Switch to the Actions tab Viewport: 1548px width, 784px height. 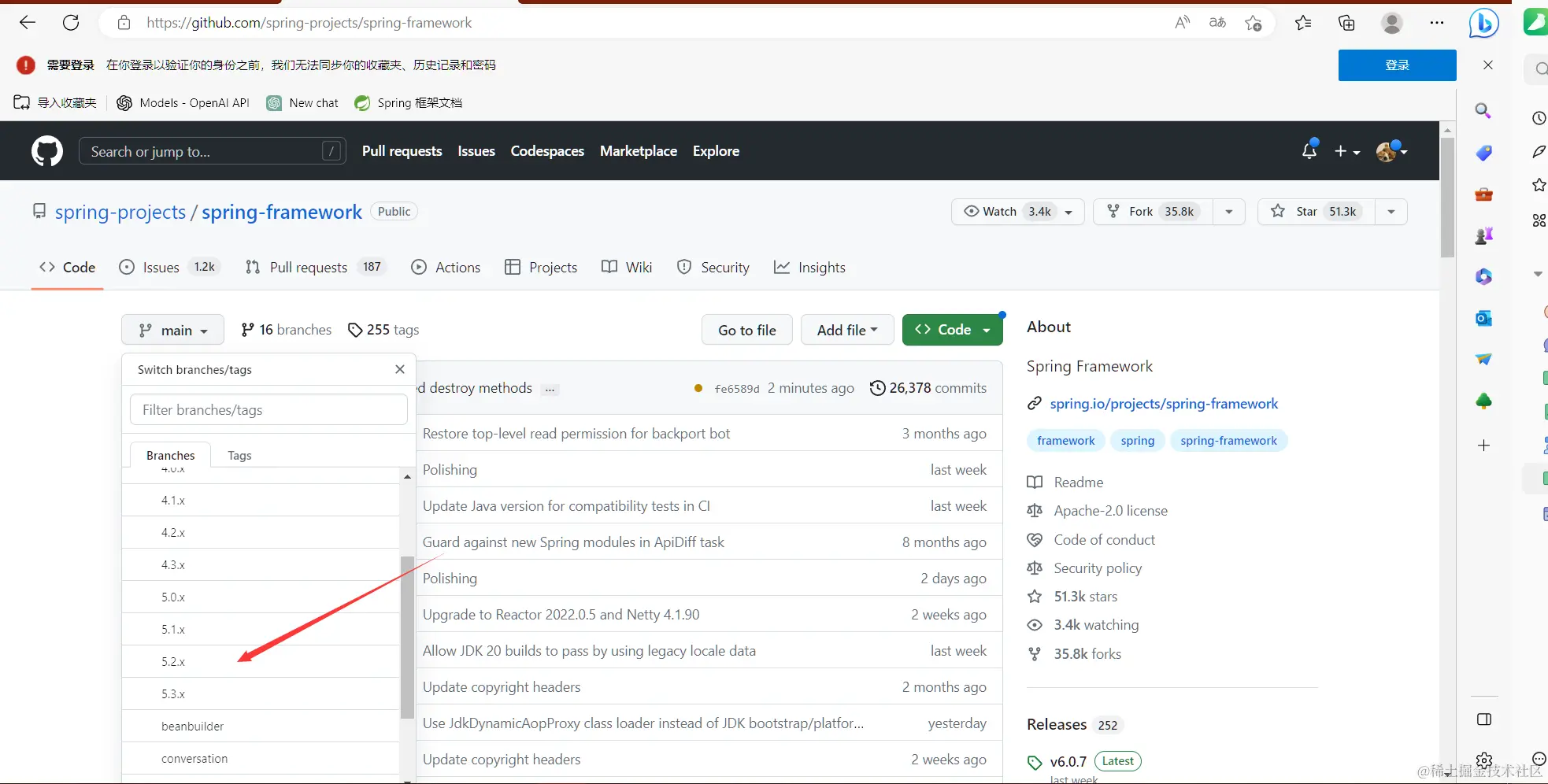pos(446,268)
